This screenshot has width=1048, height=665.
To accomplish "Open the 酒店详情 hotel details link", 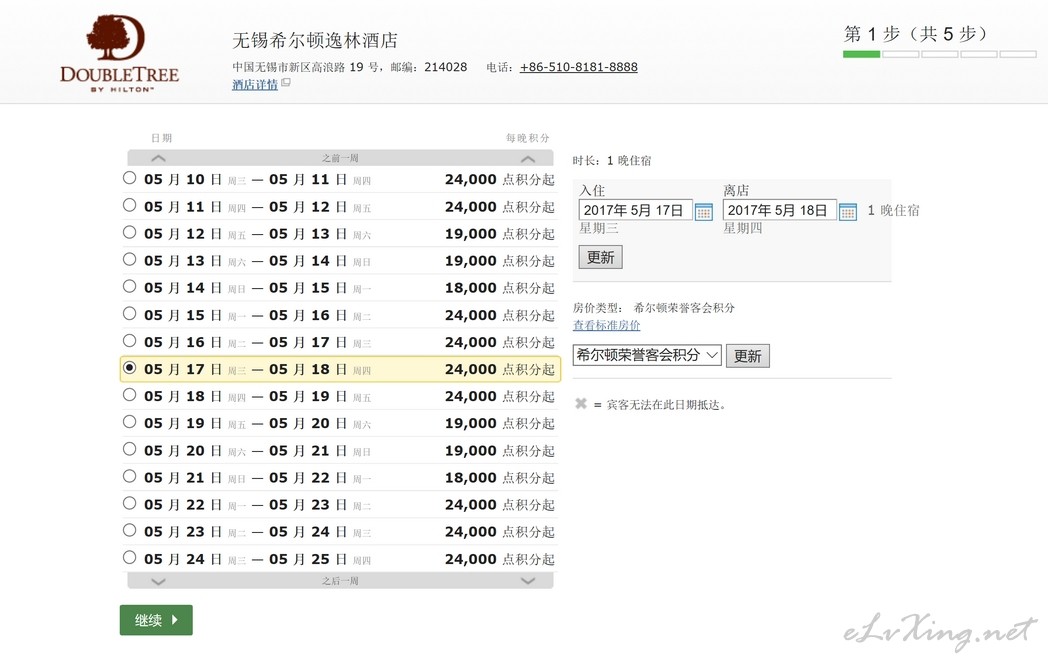I will click(x=255, y=84).
